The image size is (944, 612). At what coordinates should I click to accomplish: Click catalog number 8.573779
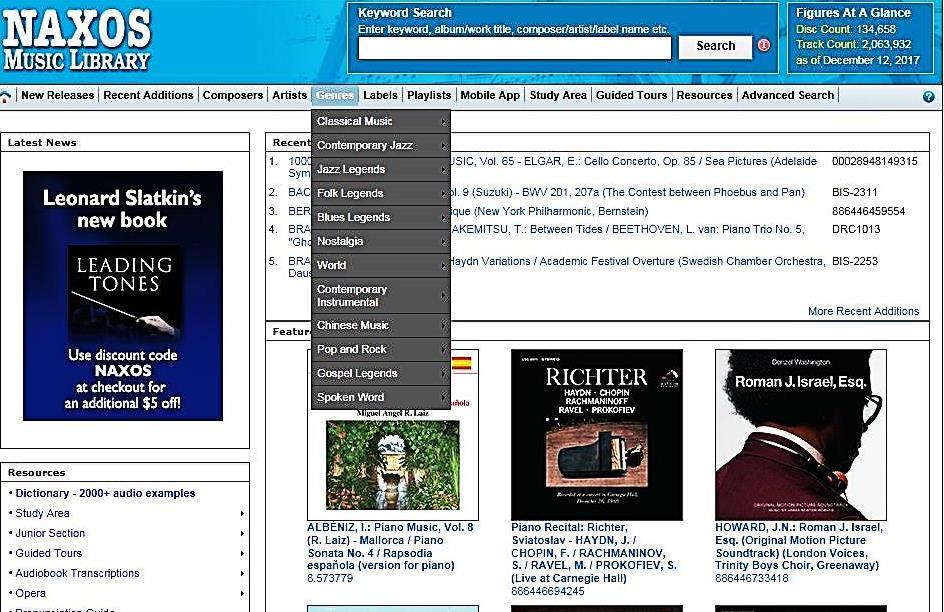[330, 578]
